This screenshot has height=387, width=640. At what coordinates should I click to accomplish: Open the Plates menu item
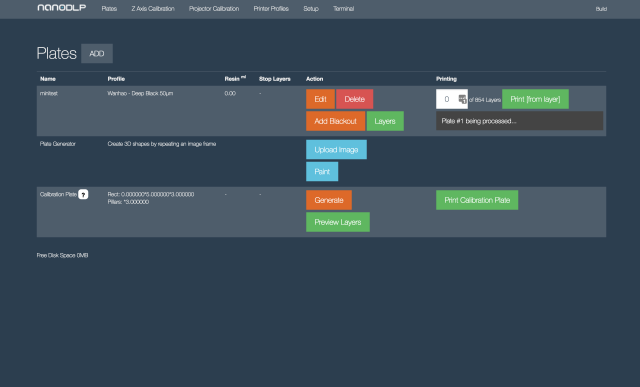pyautogui.click(x=109, y=9)
